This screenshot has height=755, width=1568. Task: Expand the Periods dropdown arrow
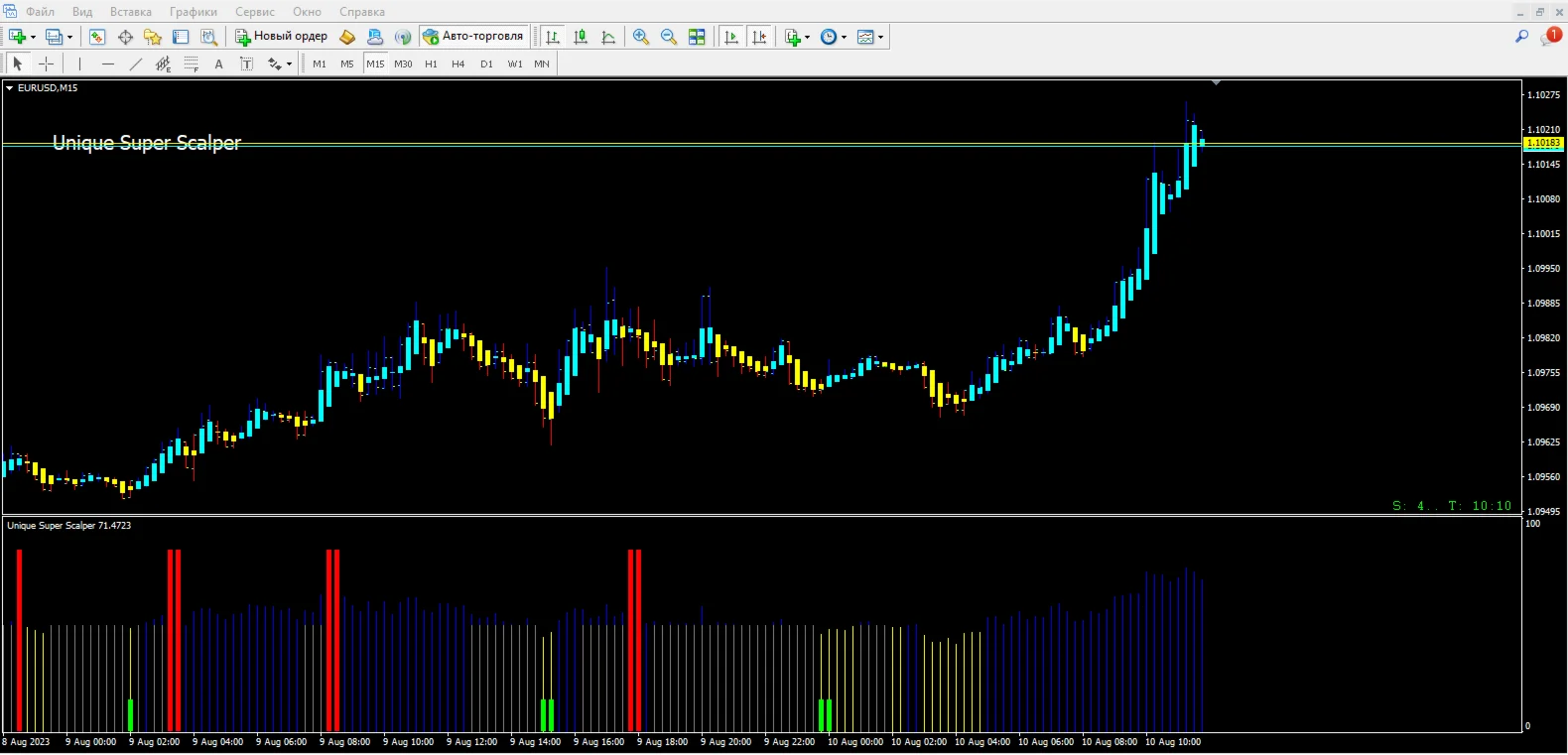(844, 38)
